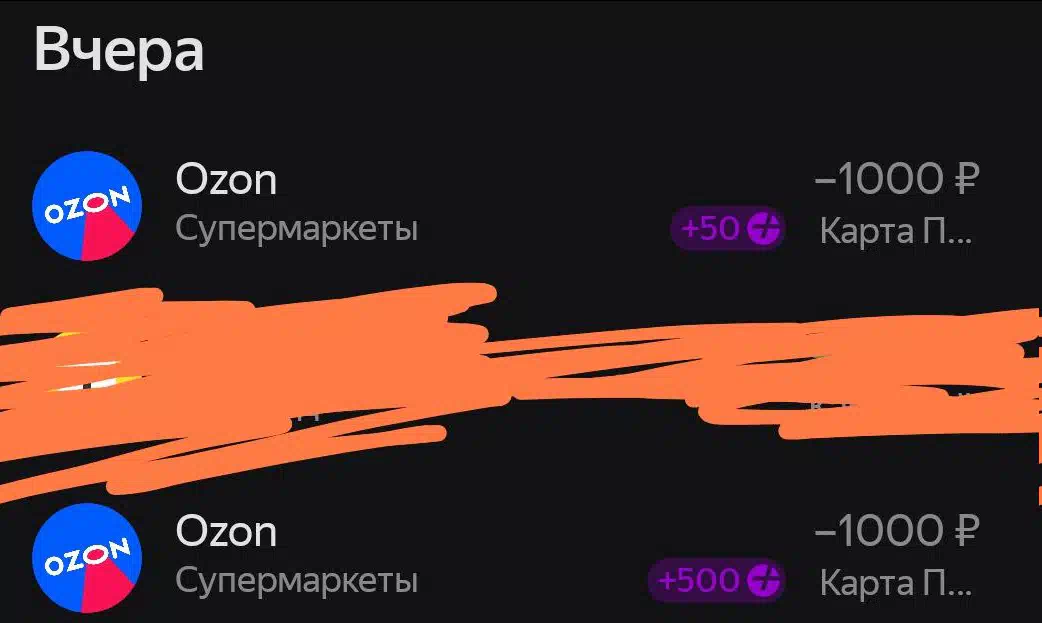Tap the +50 cashback points badge
The height and width of the screenshot is (623, 1042).
click(x=728, y=229)
